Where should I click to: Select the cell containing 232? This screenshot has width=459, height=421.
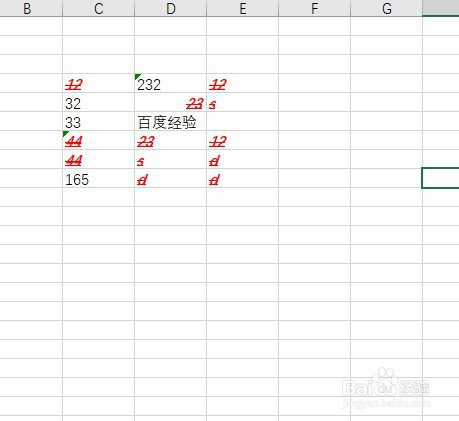click(x=170, y=83)
